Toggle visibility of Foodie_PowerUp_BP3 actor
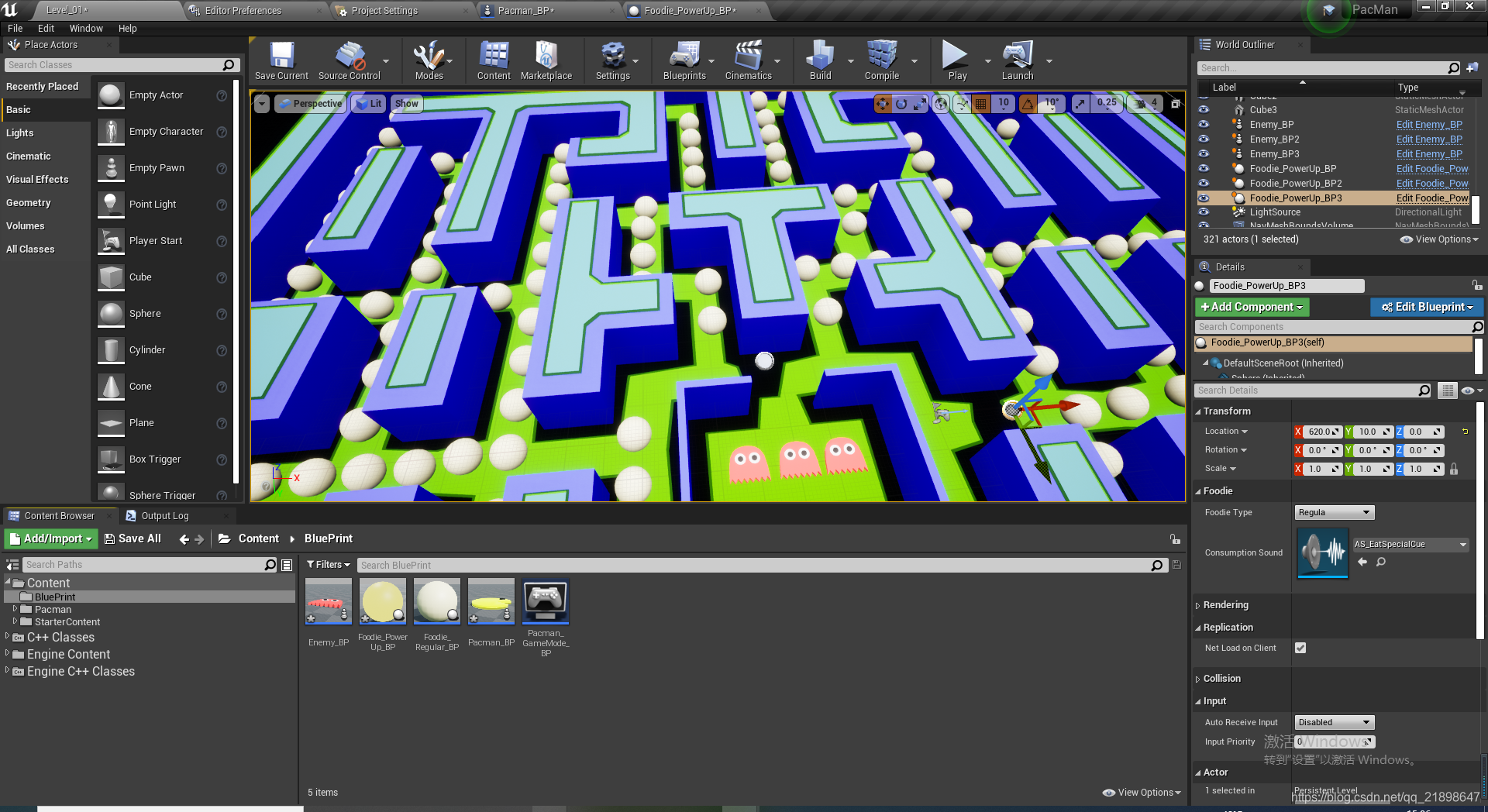Viewport: 1488px width, 812px height. tap(1204, 198)
